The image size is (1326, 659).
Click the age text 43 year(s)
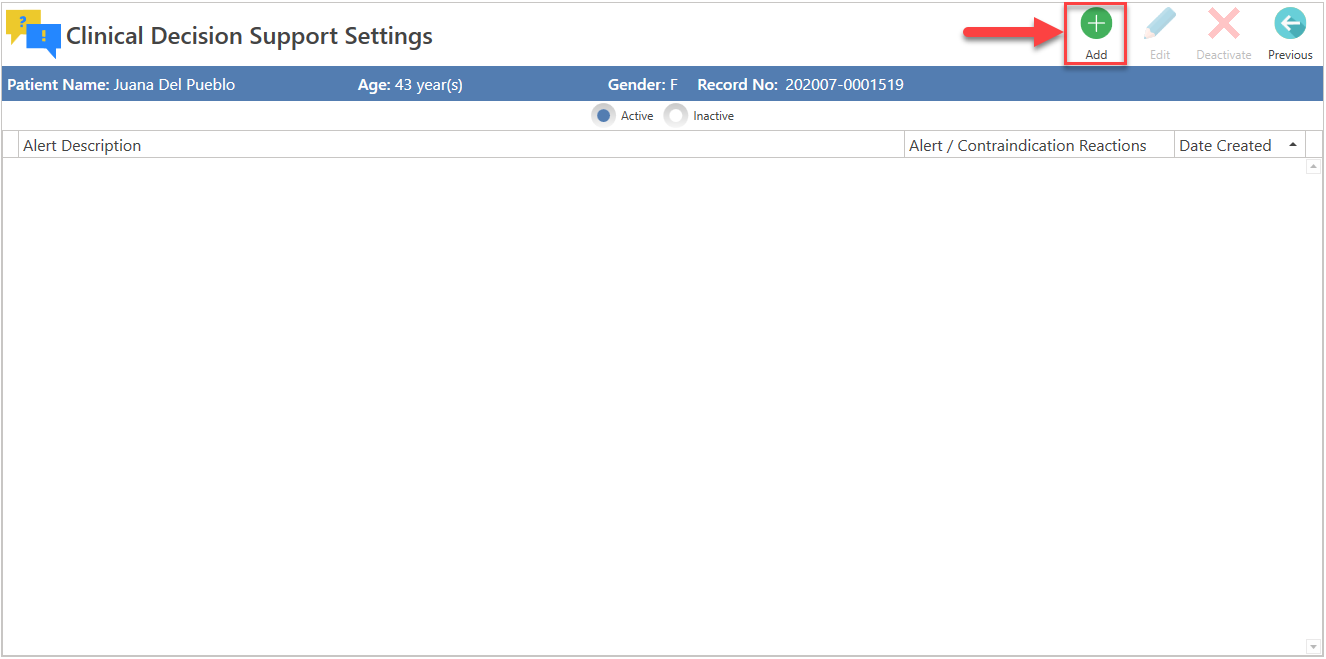pos(428,85)
